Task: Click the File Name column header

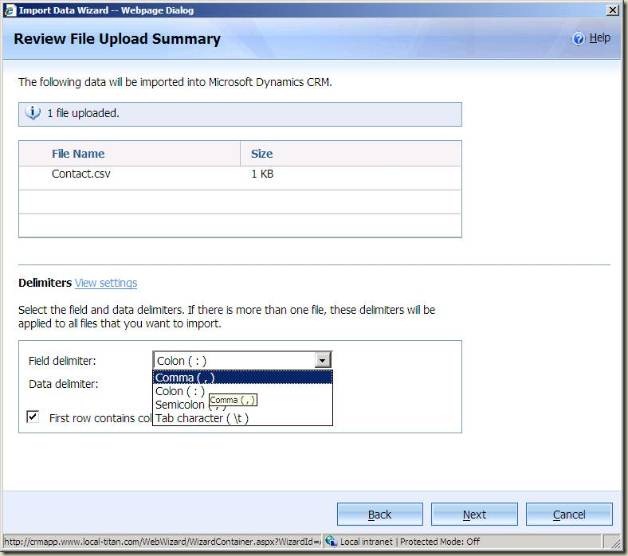Action: tap(78, 154)
